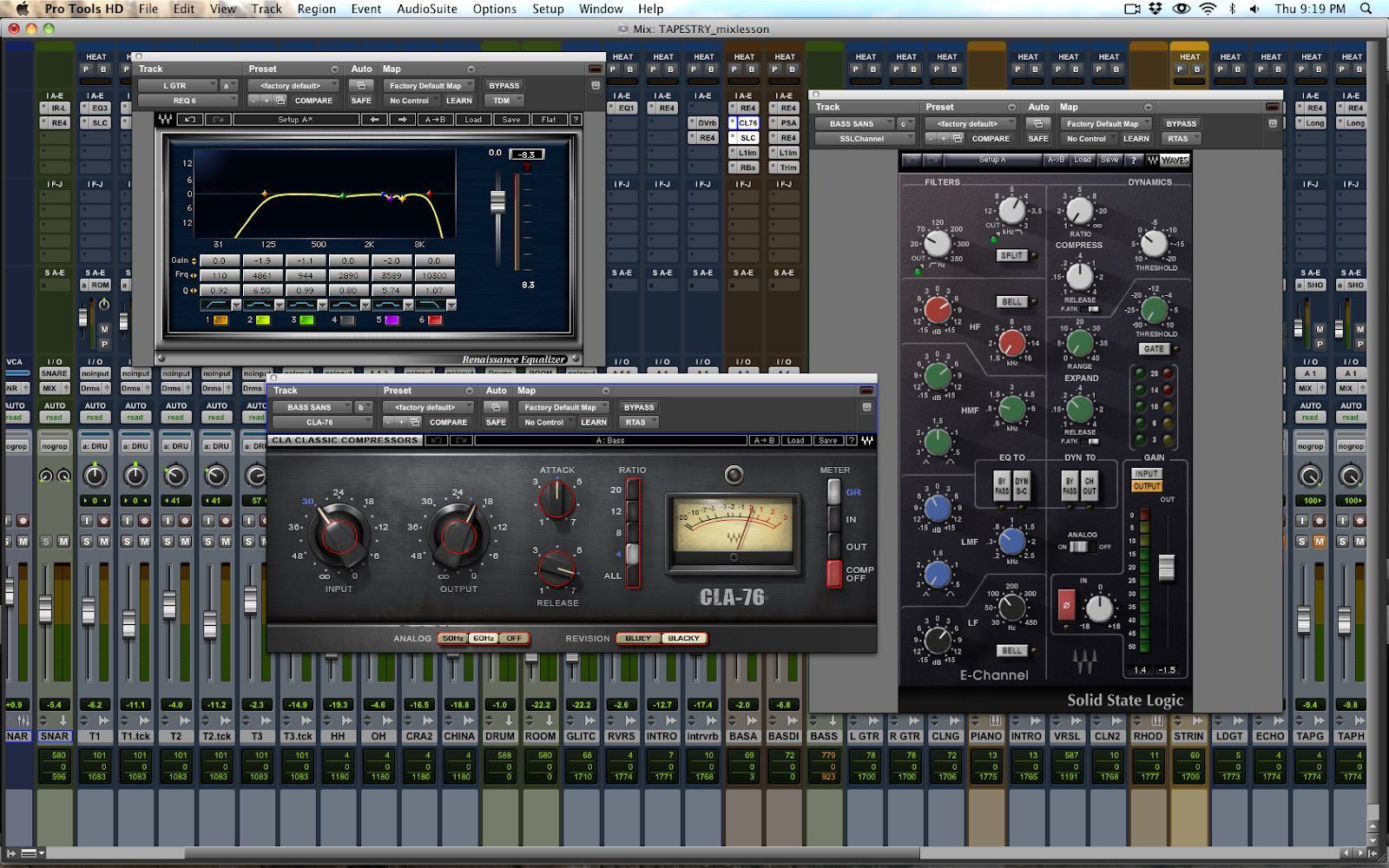This screenshot has height=868, width=1389.
Task: Click the help question mark in CLA-76 toolbar
Action: coord(852,440)
